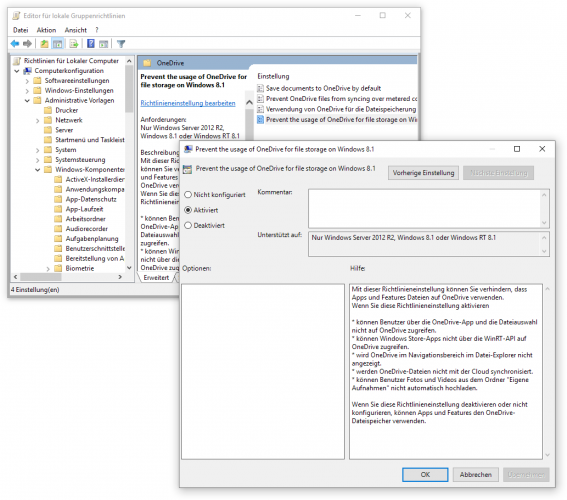Click the folder Up one level icon
This screenshot has height=500, width=567.
[44, 44]
